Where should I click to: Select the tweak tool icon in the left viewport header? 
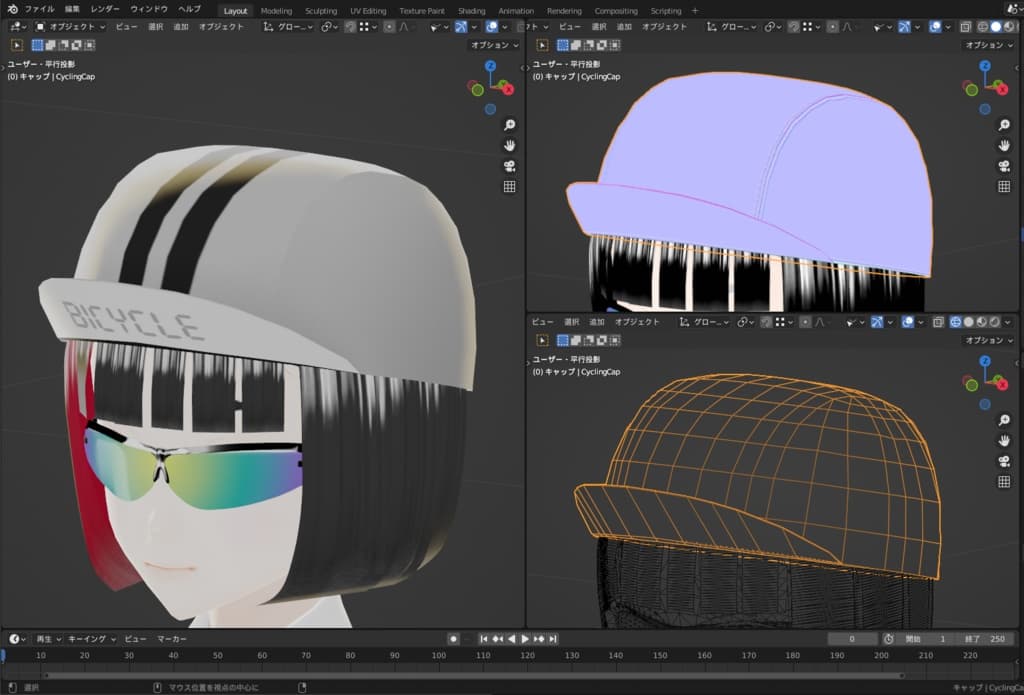click(x=19, y=45)
